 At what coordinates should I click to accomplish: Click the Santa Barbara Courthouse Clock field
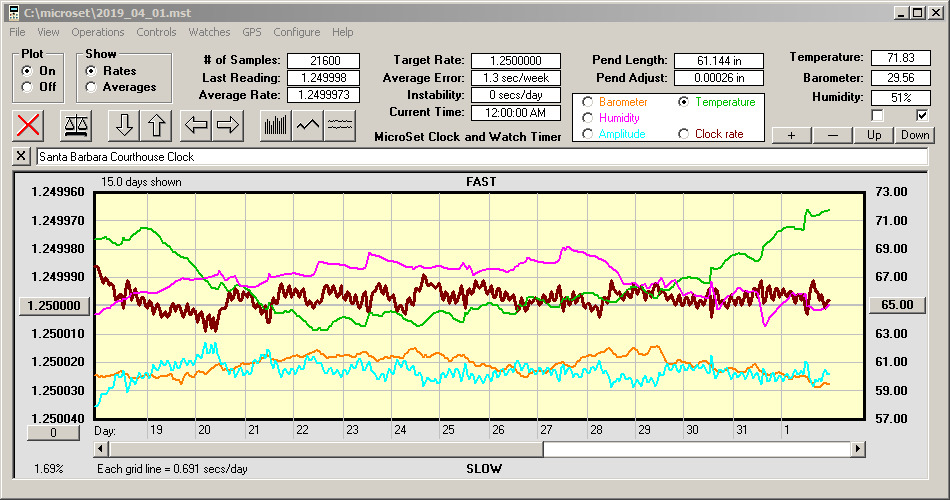(482, 157)
